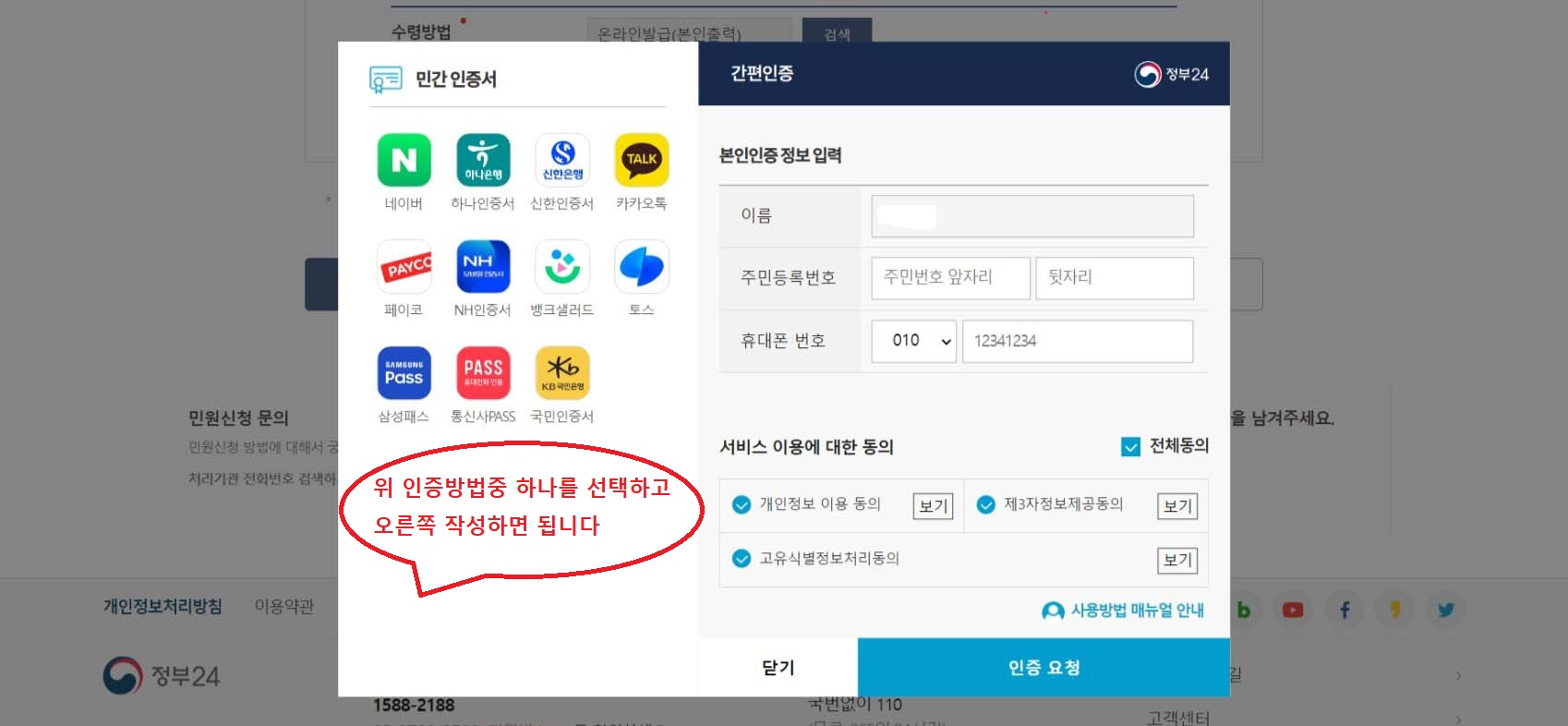1568x726 pixels.
Task: Toggle 제3자정보제공동의 checkbox
Action: 986,504
